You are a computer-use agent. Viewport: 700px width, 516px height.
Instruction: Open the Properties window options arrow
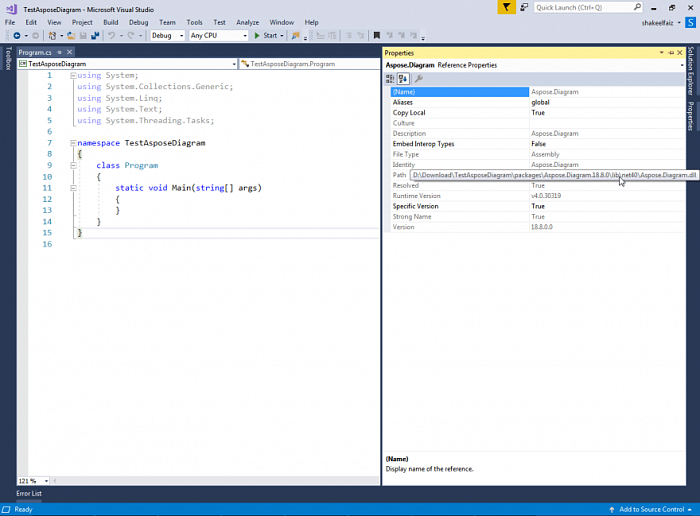coord(661,53)
